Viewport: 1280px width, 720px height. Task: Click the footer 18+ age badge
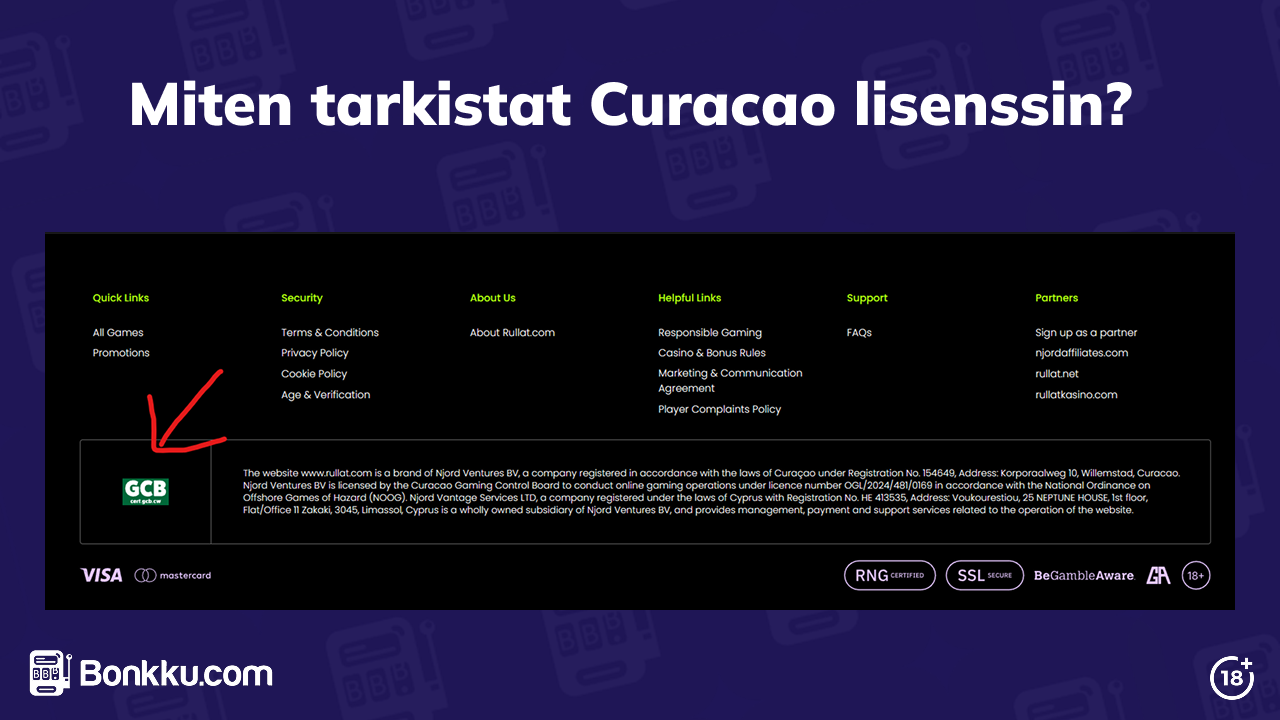1196,575
